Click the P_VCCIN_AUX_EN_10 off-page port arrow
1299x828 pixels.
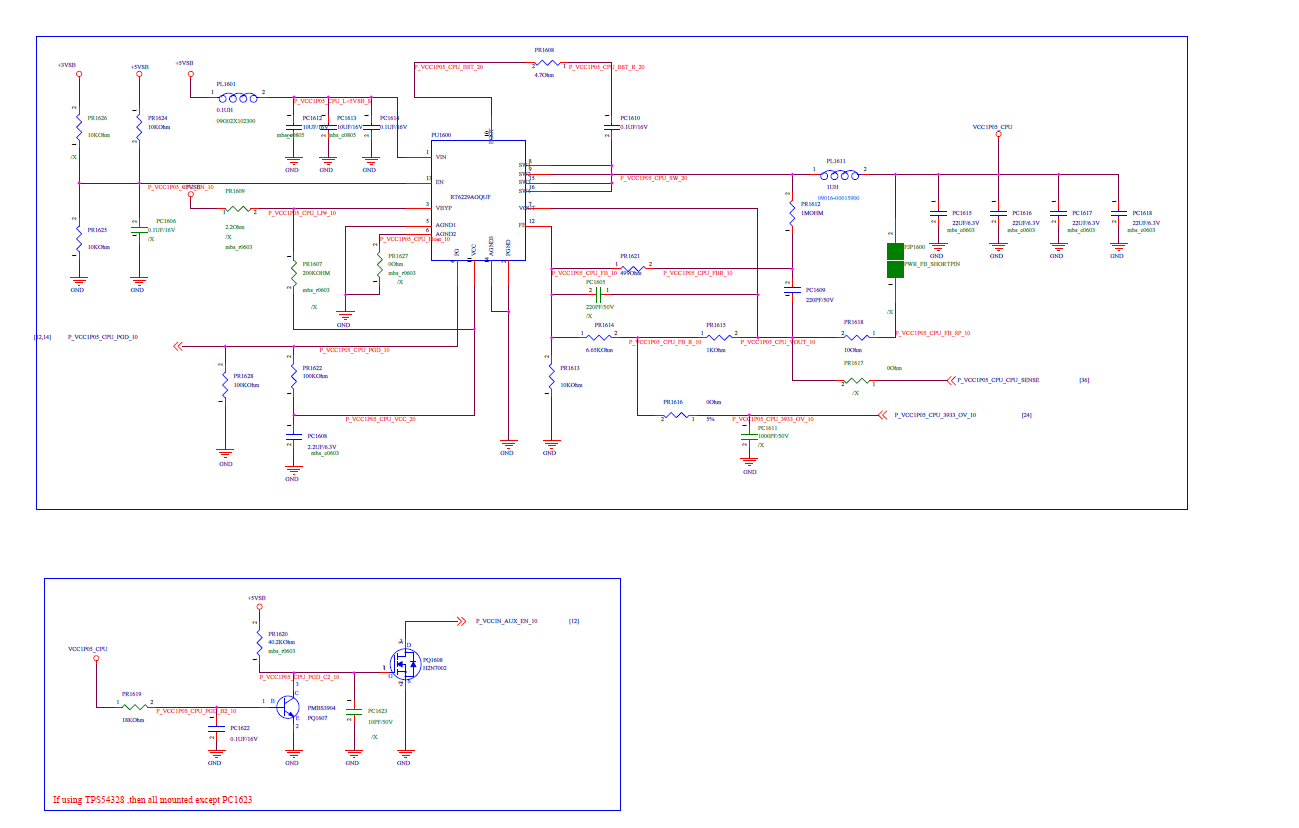click(x=463, y=621)
